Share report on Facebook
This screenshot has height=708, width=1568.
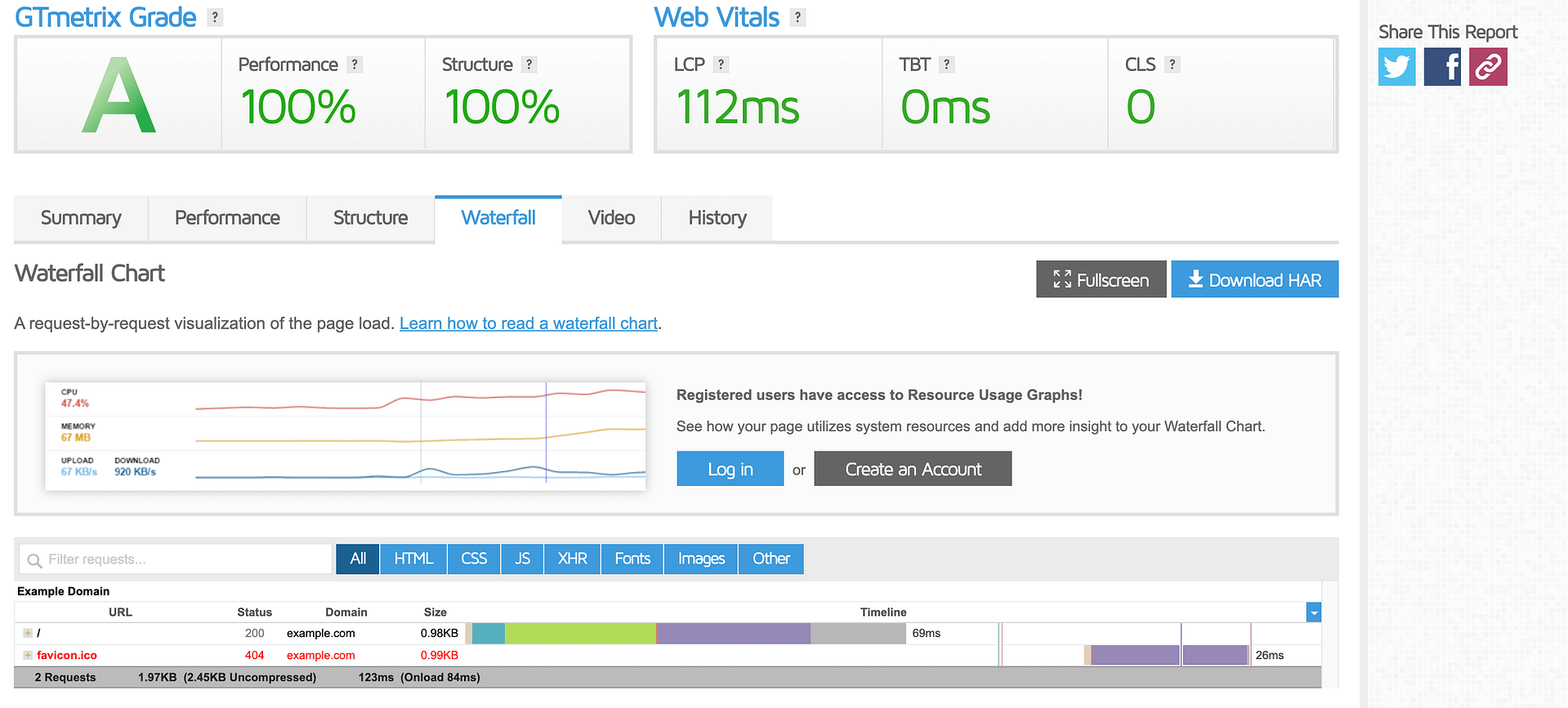(1442, 66)
